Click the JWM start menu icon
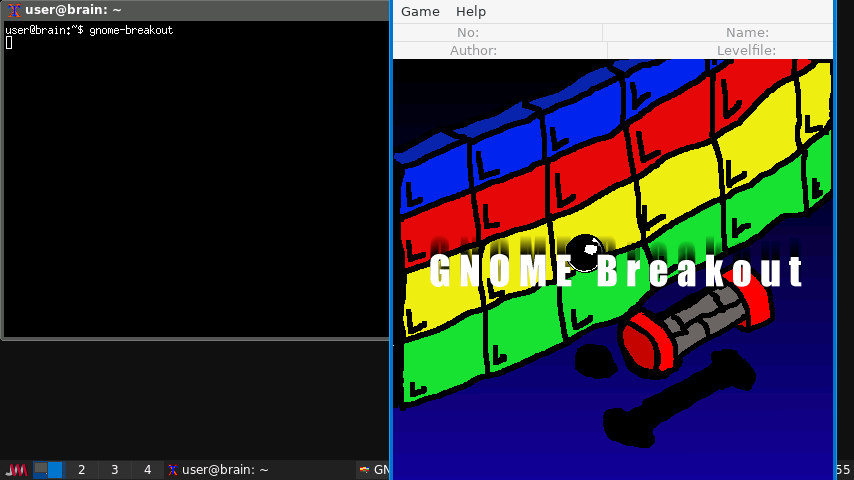The width and height of the screenshot is (854, 480). pos(16,470)
